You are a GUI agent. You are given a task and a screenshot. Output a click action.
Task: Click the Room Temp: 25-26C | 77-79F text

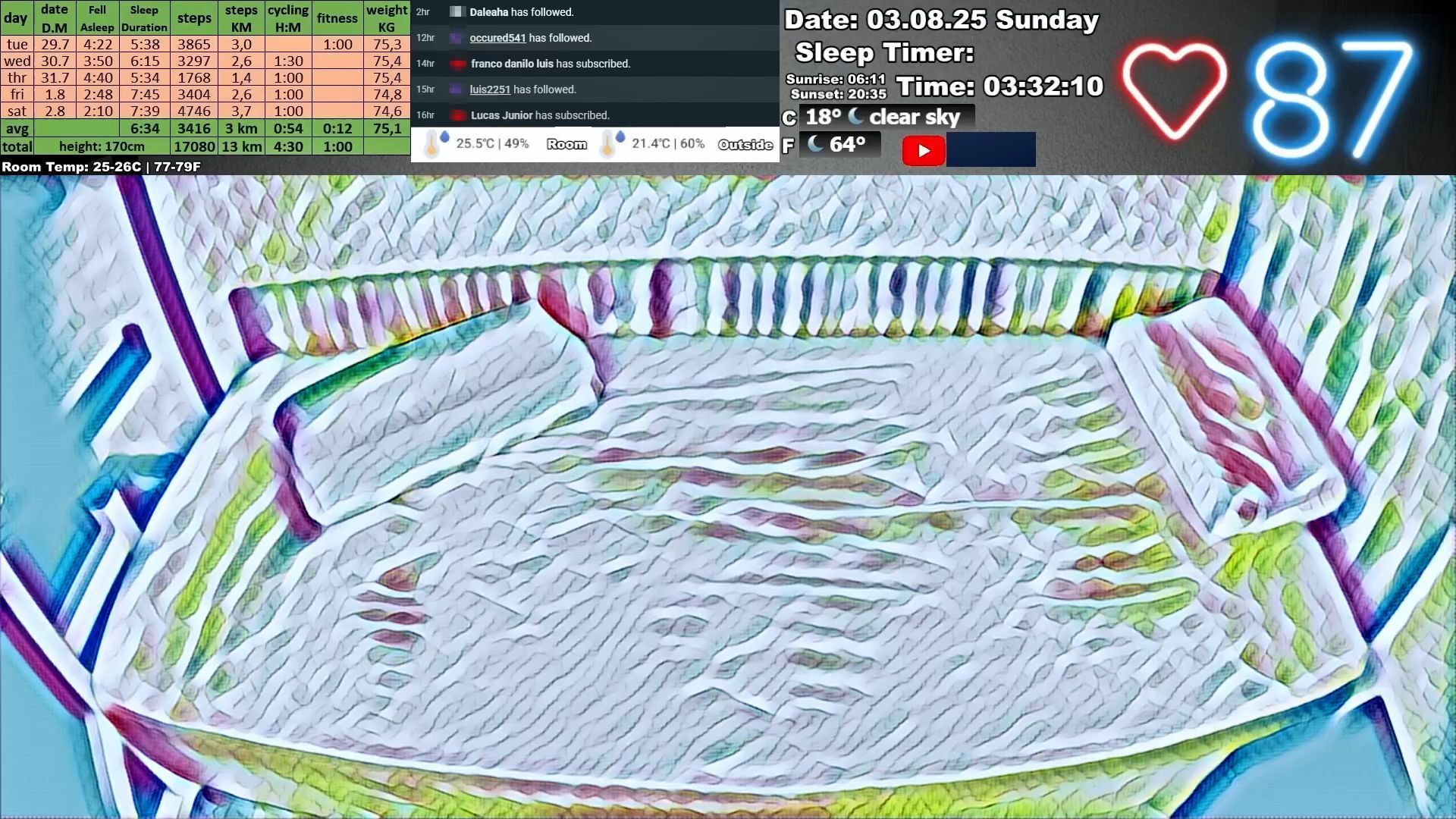coord(101,167)
